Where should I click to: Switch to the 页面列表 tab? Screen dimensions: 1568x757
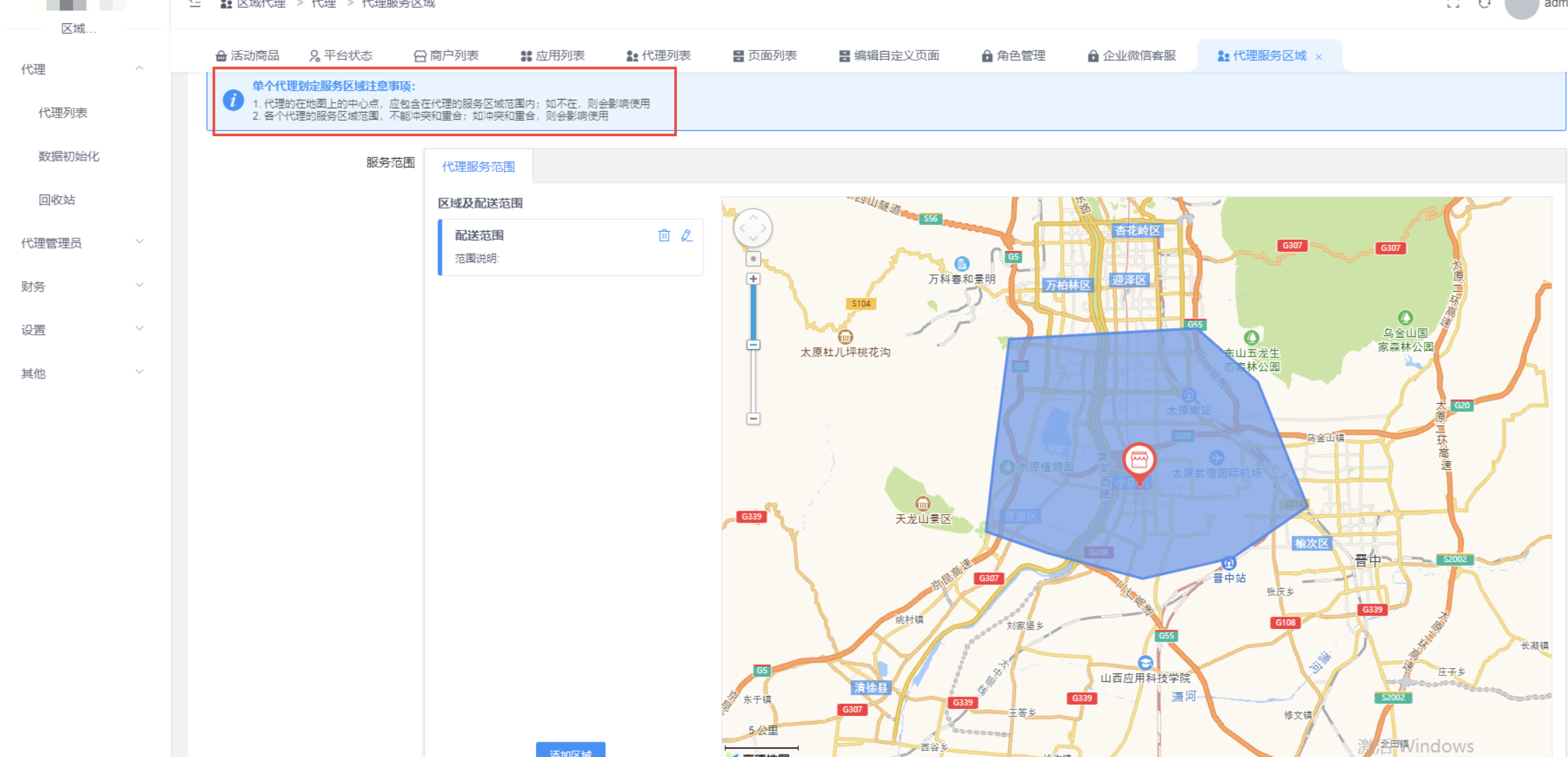765,56
